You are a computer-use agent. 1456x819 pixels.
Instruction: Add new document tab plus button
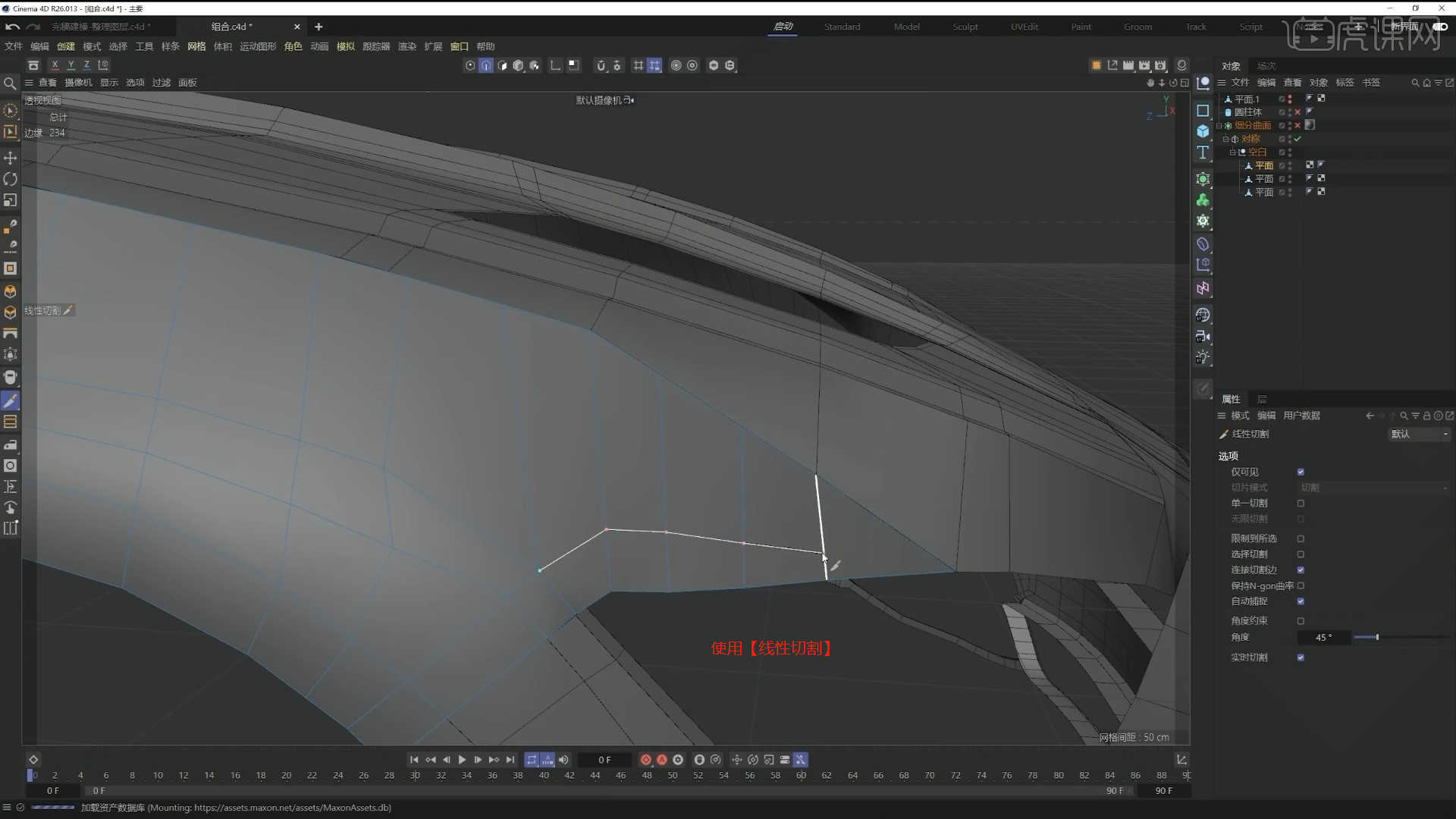tap(318, 27)
